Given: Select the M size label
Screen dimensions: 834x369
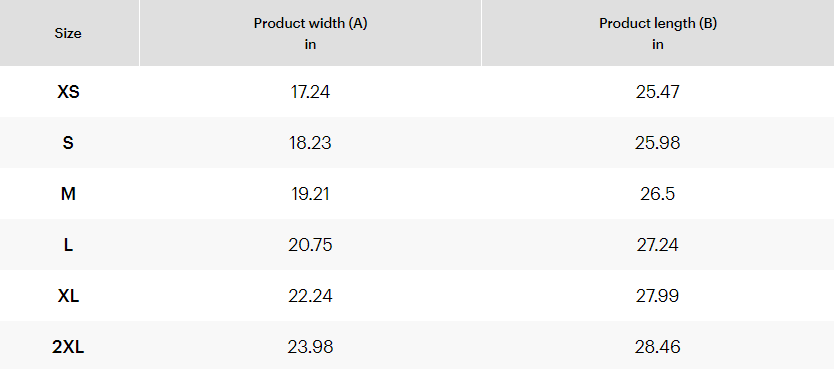Looking at the screenshot, I should point(68,194).
